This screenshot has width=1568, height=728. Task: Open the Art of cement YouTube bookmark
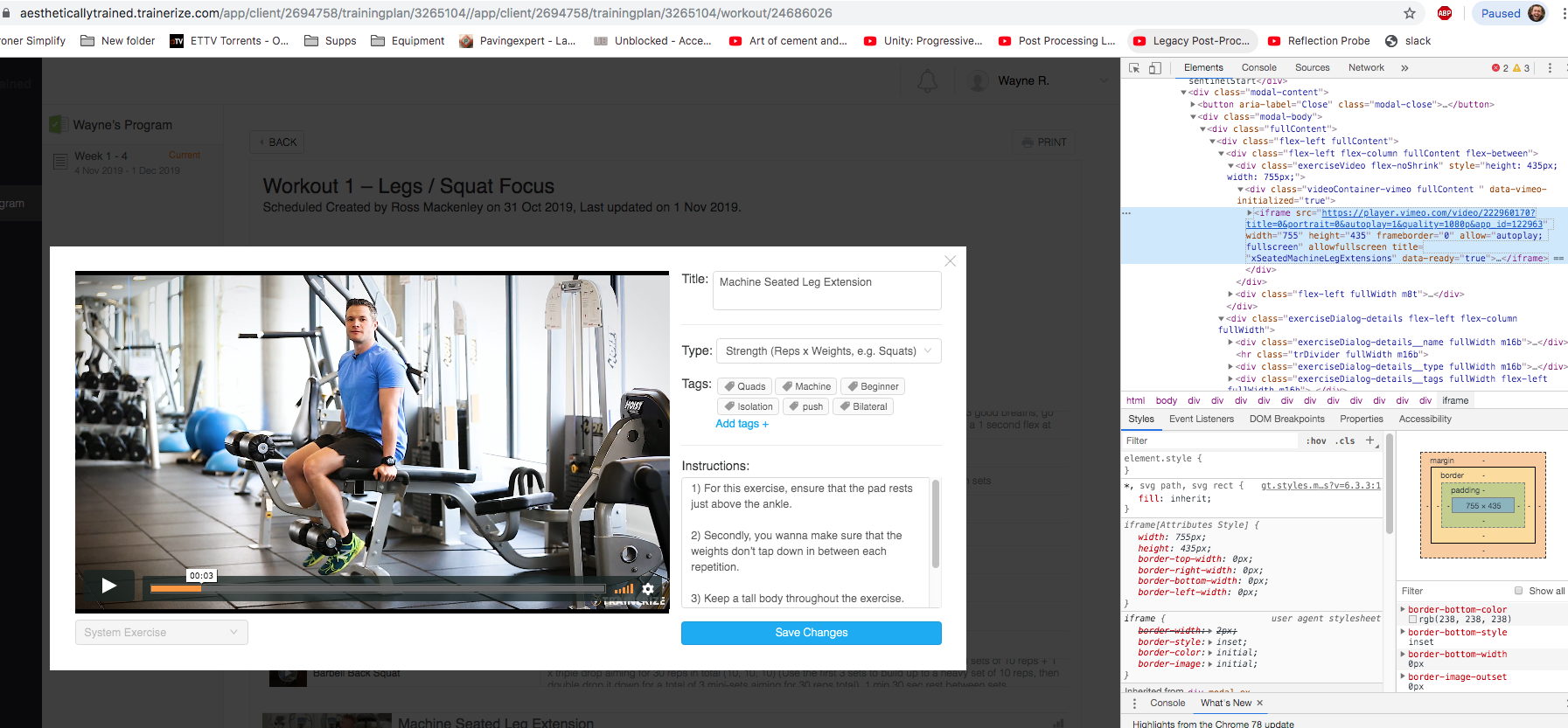pos(788,41)
